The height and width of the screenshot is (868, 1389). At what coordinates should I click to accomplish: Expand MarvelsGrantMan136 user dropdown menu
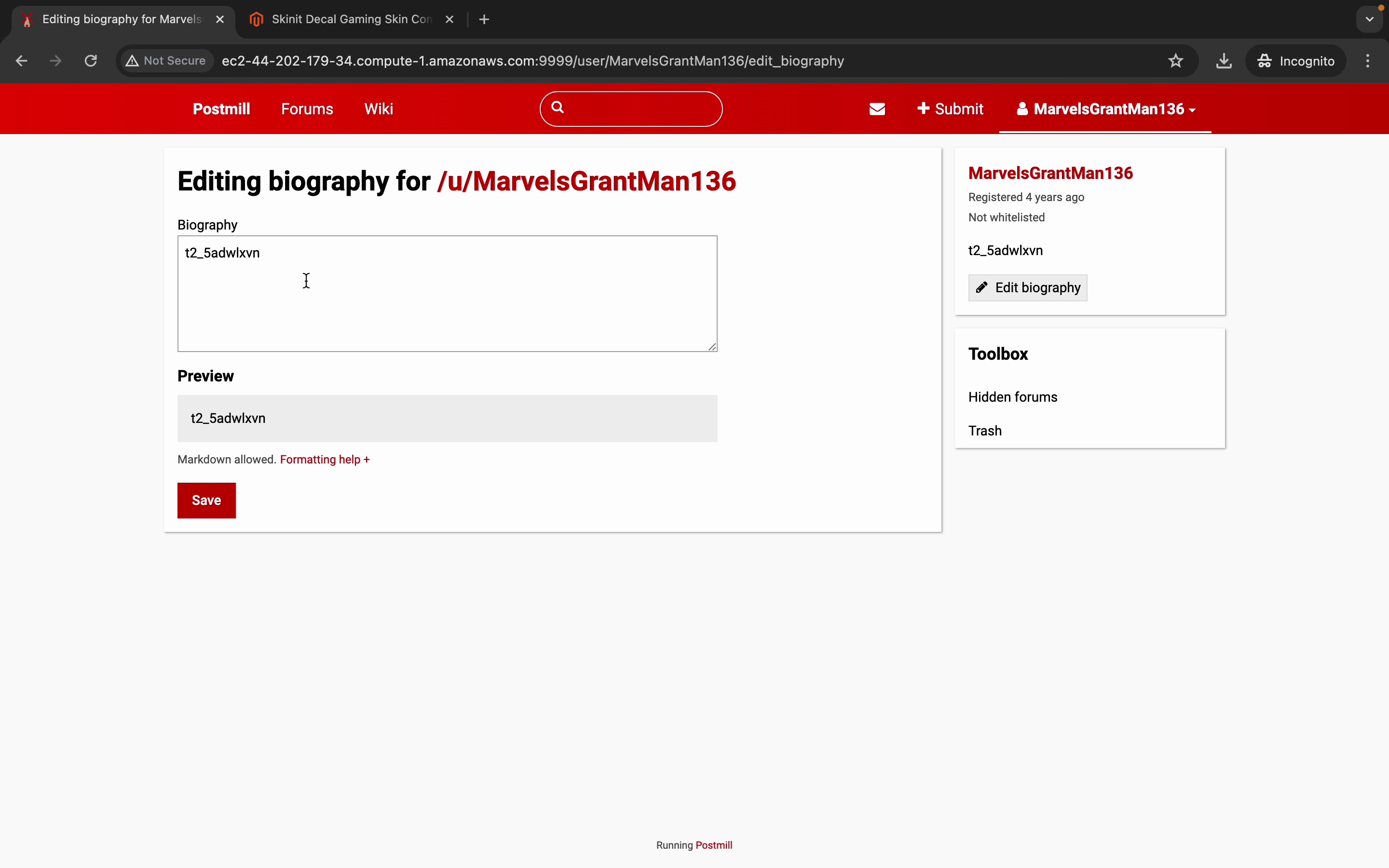click(1105, 109)
